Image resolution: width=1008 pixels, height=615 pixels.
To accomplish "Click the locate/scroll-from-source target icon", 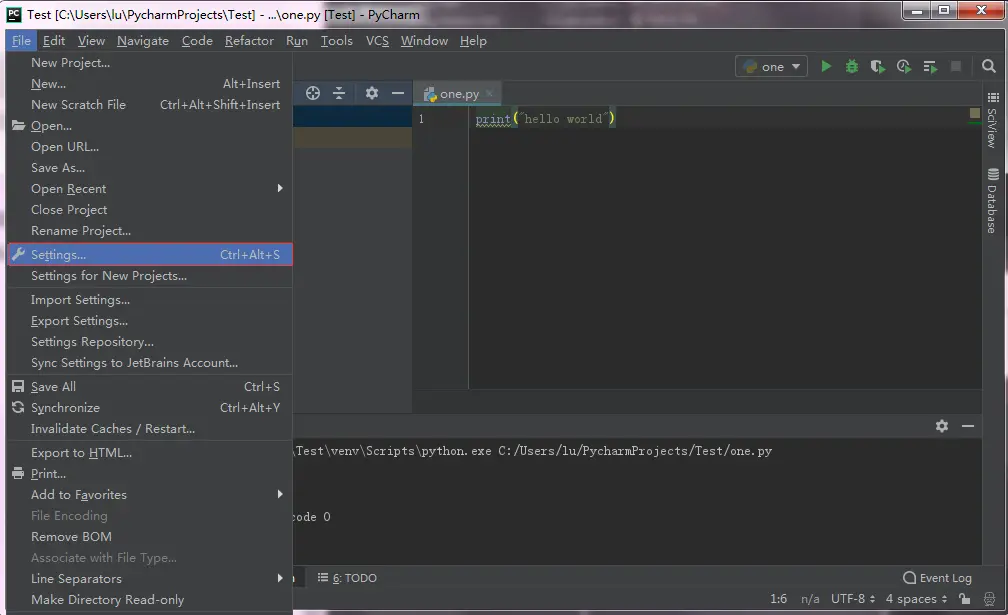I will click(x=313, y=93).
